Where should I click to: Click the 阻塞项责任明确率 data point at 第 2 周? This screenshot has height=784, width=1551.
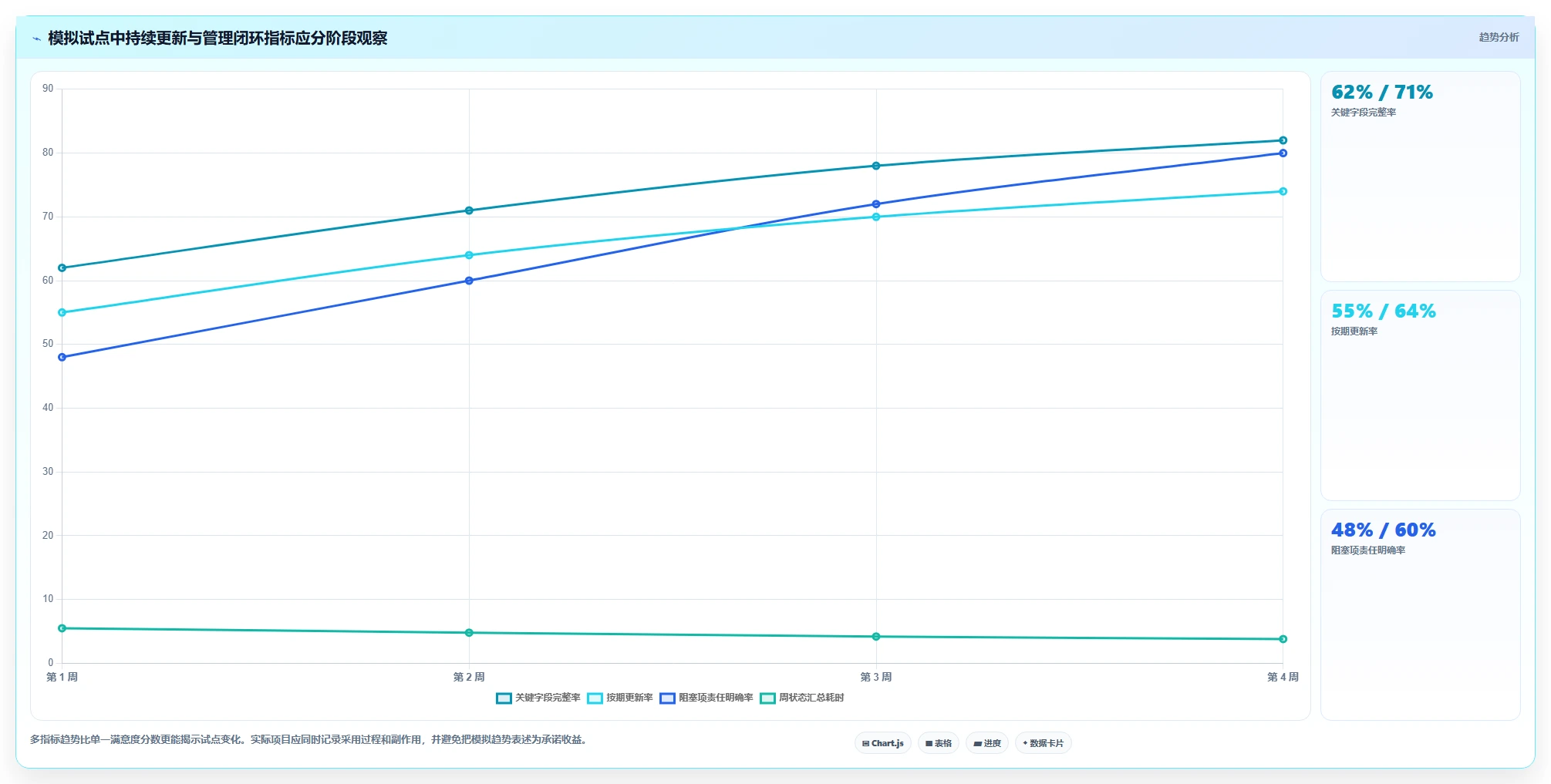tap(469, 281)
